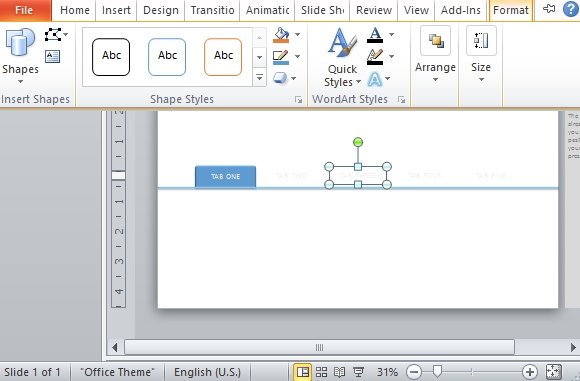
Task: Open the Arrange menu
Action: coord(435,55)
